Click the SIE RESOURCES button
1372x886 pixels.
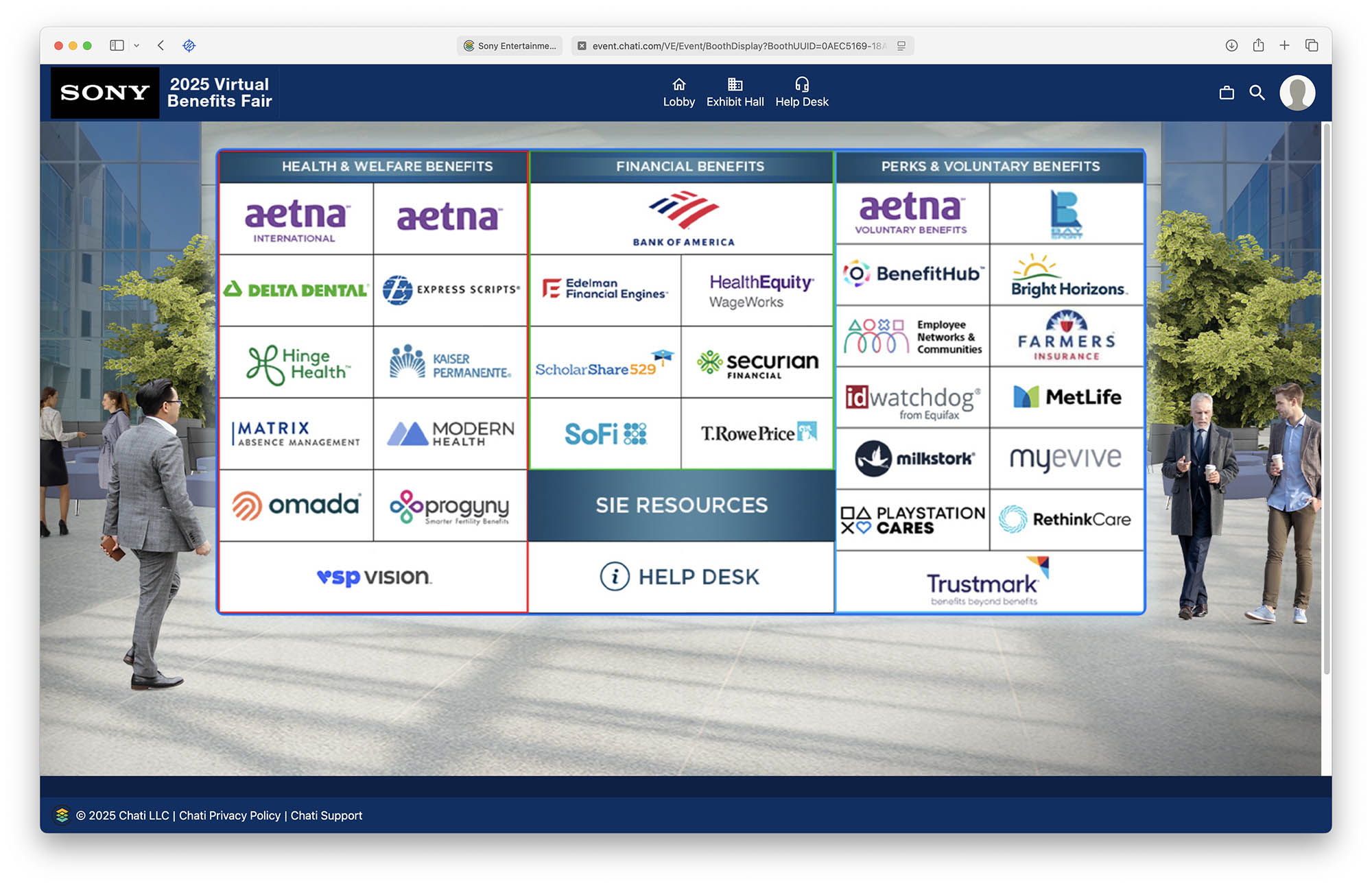click(681, 505)
